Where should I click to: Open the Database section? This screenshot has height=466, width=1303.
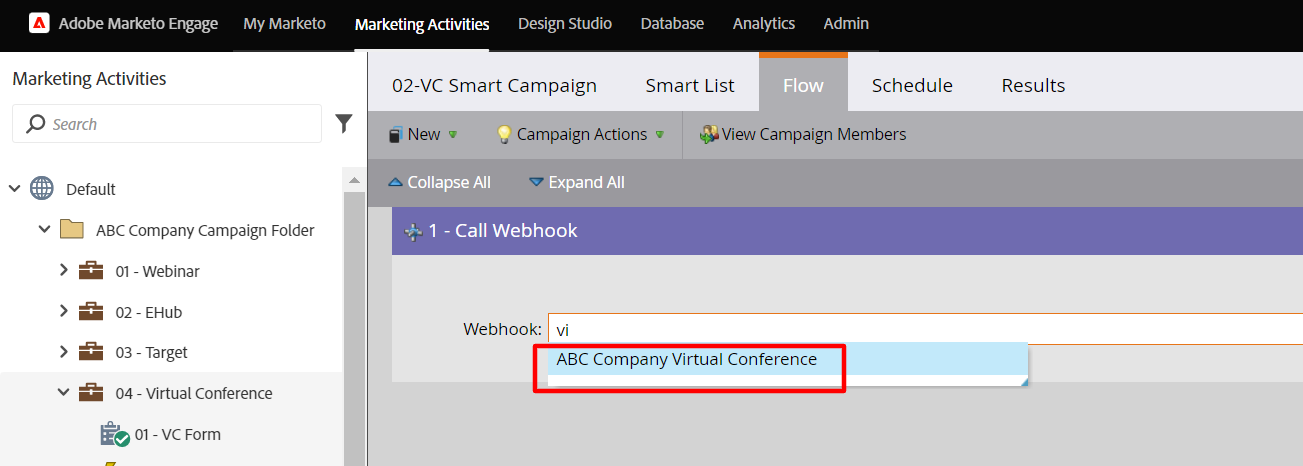(x=672, y=24)
